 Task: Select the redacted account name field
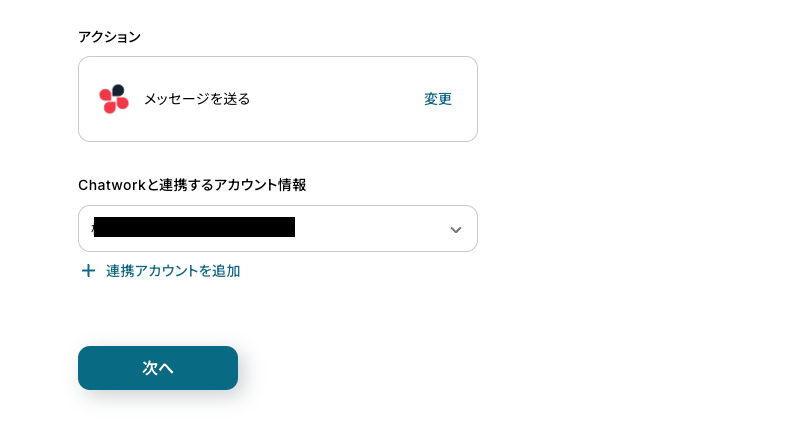tap(194, 227)
